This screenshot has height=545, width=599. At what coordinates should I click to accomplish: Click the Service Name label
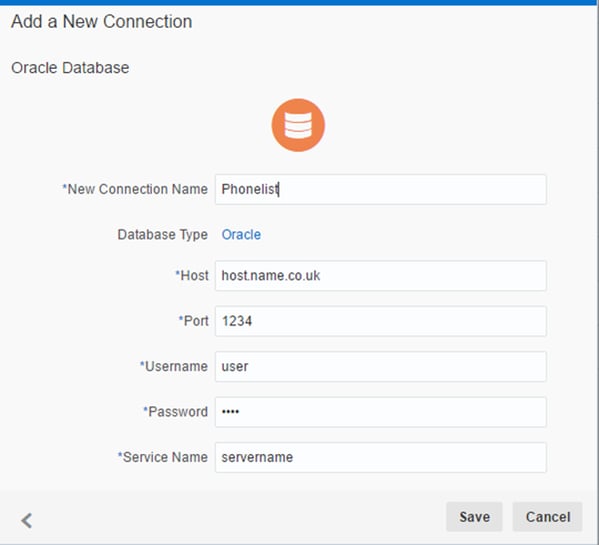[x=163, y=457]
